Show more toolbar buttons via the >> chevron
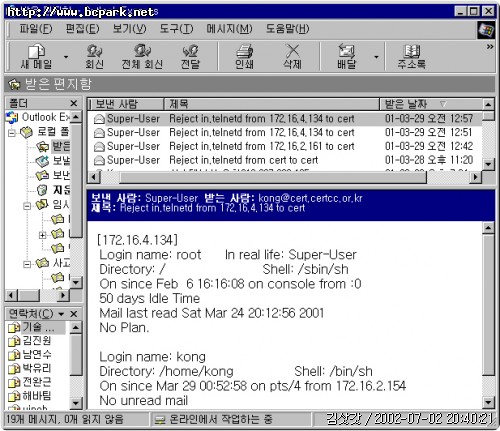 [490, 47]
